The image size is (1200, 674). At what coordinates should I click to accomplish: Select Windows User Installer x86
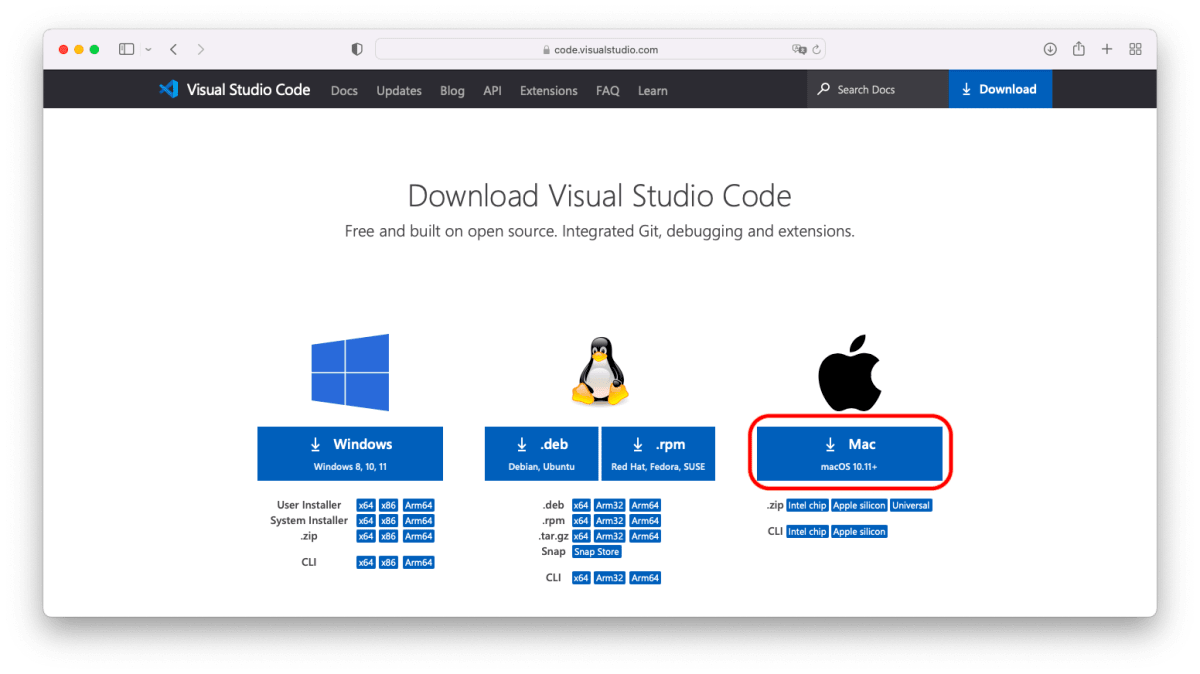[389, 505]
